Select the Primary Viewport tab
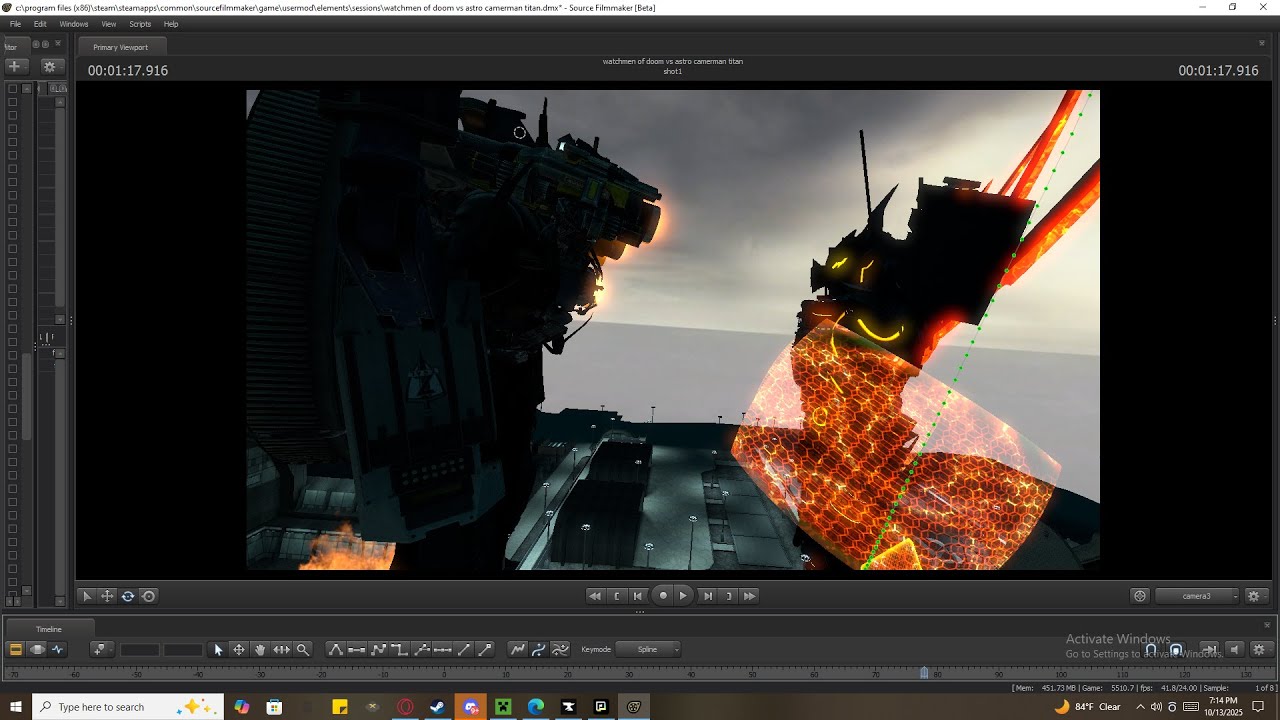This screenshot has width=1280, height=720. [120, 47]
